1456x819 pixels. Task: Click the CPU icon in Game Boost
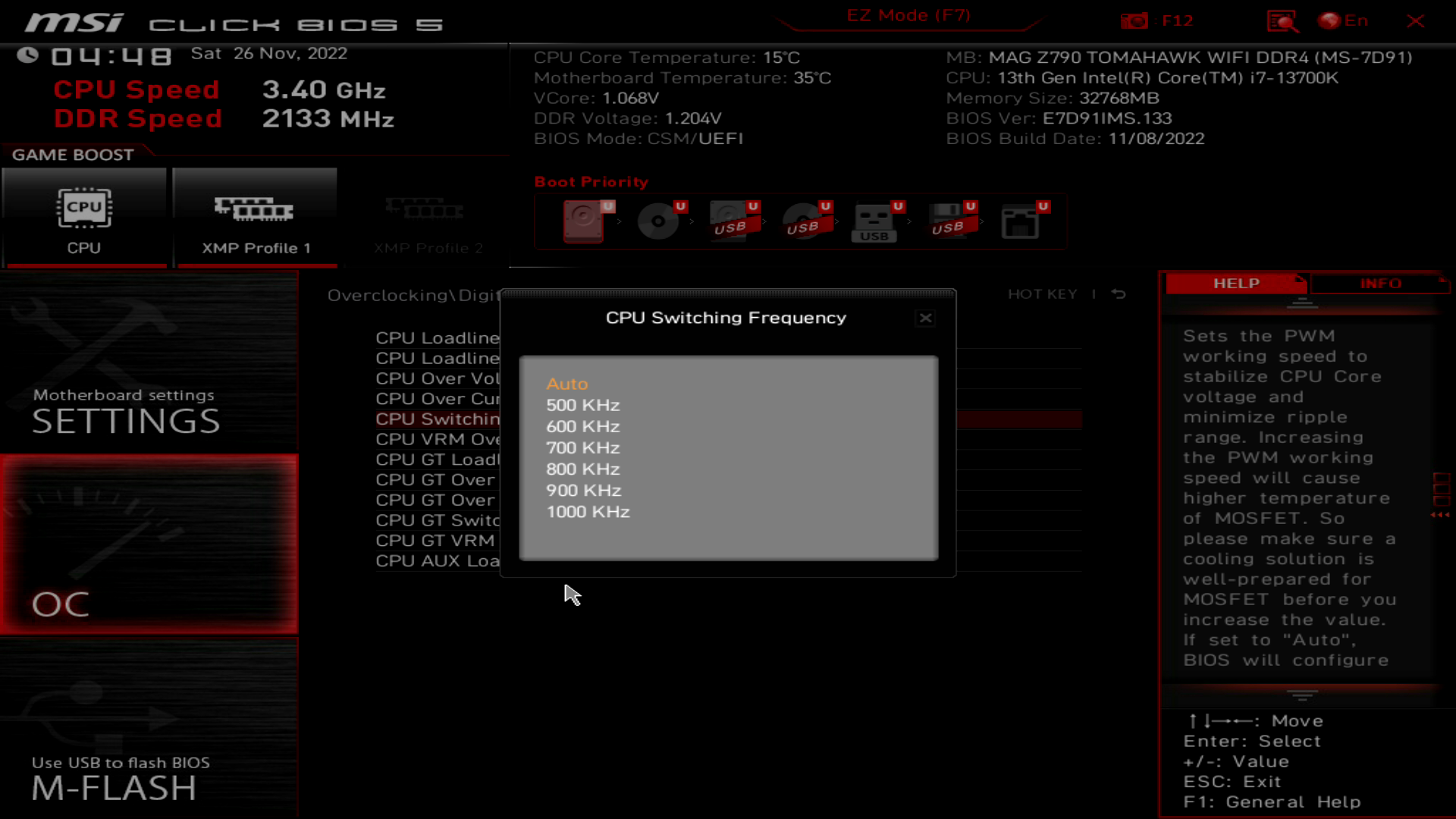tap(84, 208)
